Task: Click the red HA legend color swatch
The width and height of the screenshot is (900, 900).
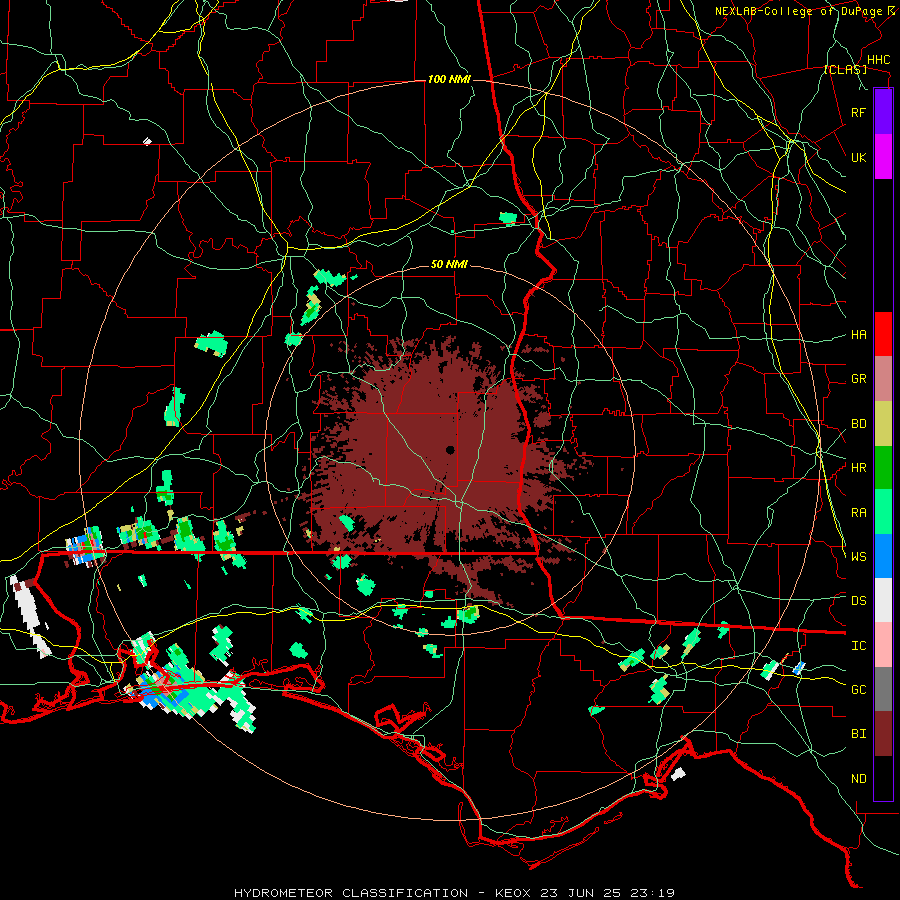Action: pos(883,334)
